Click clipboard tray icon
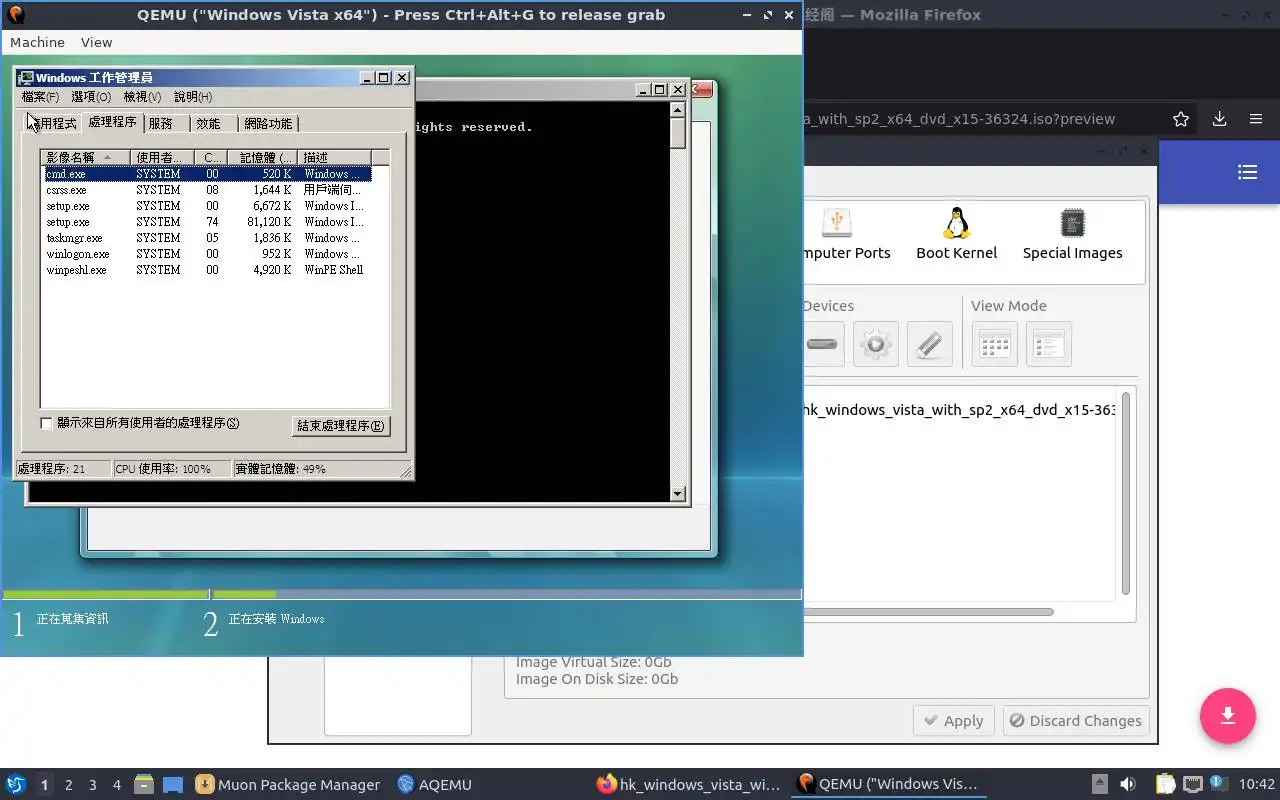 (1165, 785)
